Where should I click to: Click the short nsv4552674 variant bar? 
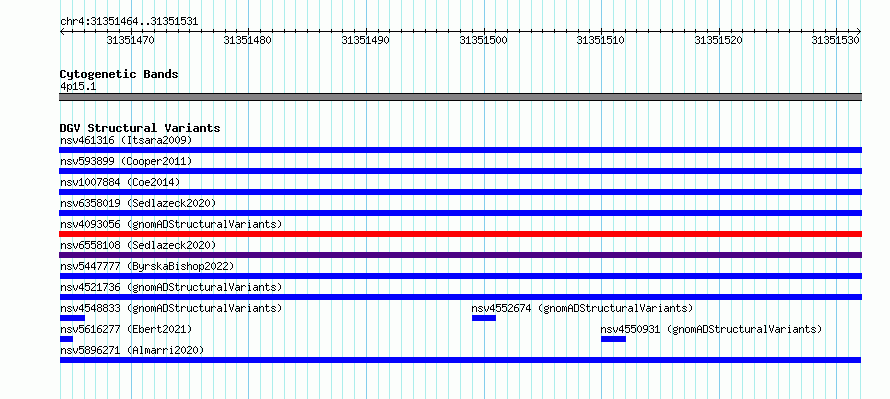point(484,318)
